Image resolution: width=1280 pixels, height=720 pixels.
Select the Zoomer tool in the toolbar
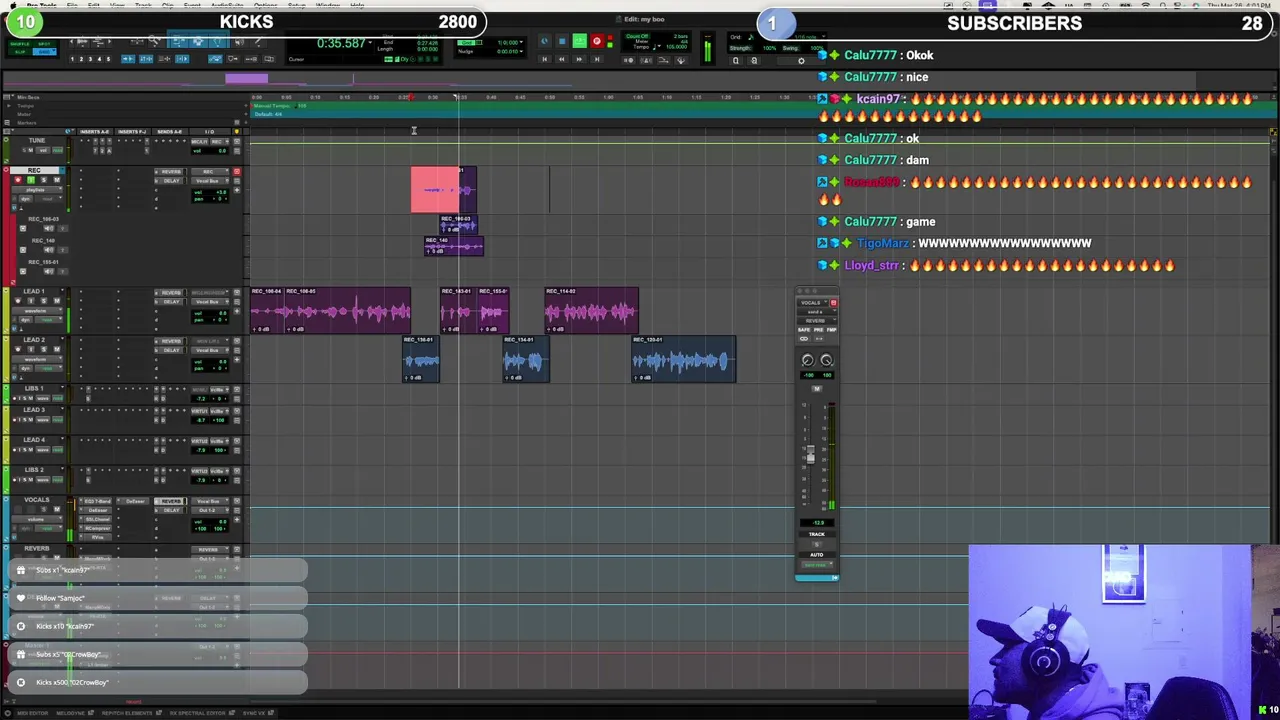pos(153,41)
